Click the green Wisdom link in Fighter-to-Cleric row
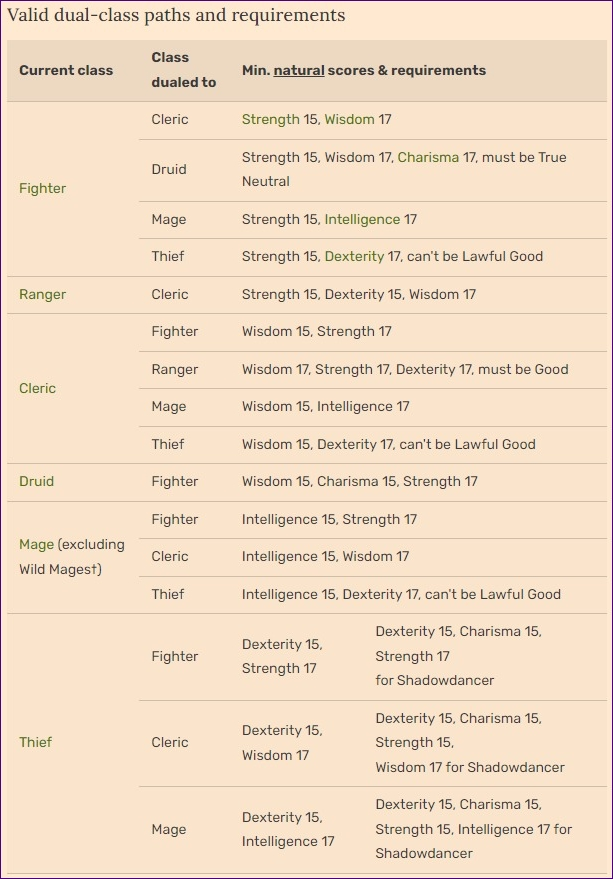This screenshot has width=613, height=879. [349, 119]
